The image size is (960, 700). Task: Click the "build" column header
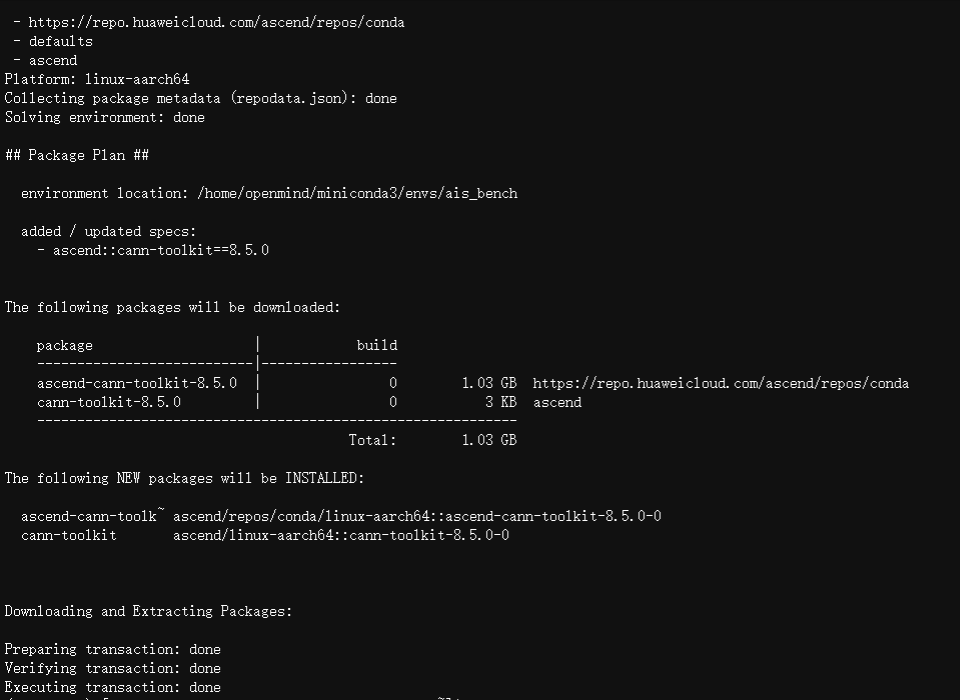tap(376, 345)
